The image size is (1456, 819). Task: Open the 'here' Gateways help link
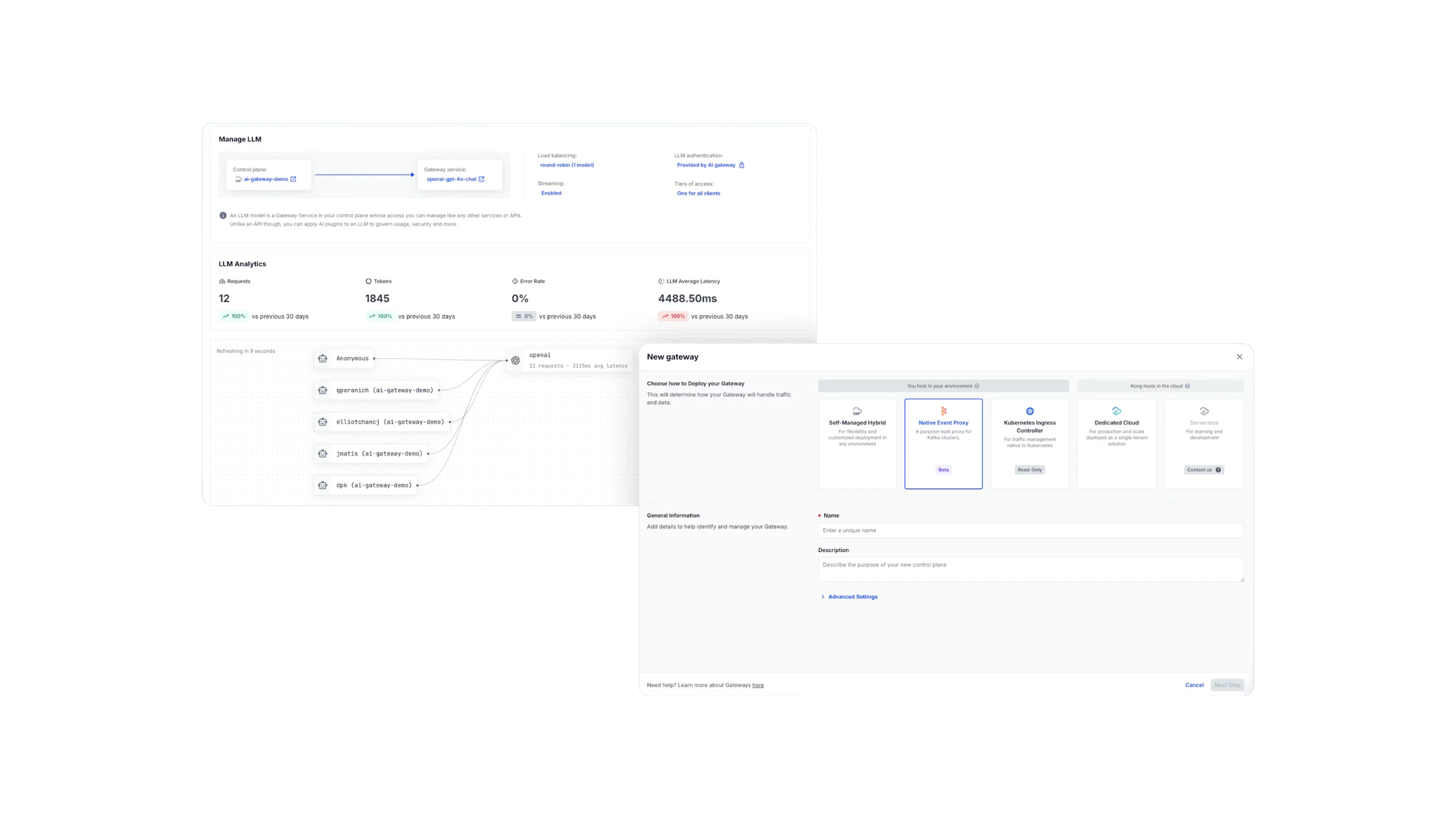758,685
